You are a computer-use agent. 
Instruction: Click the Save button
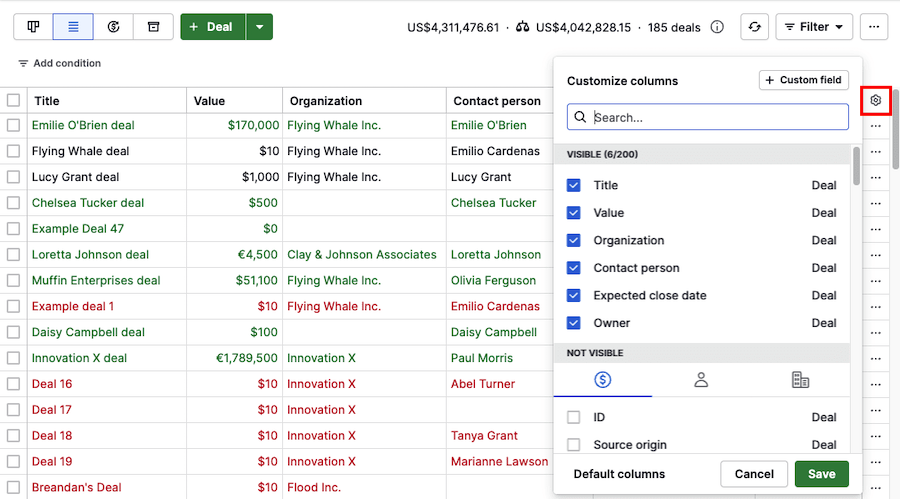pyautogui.click(x=821, y=474)
